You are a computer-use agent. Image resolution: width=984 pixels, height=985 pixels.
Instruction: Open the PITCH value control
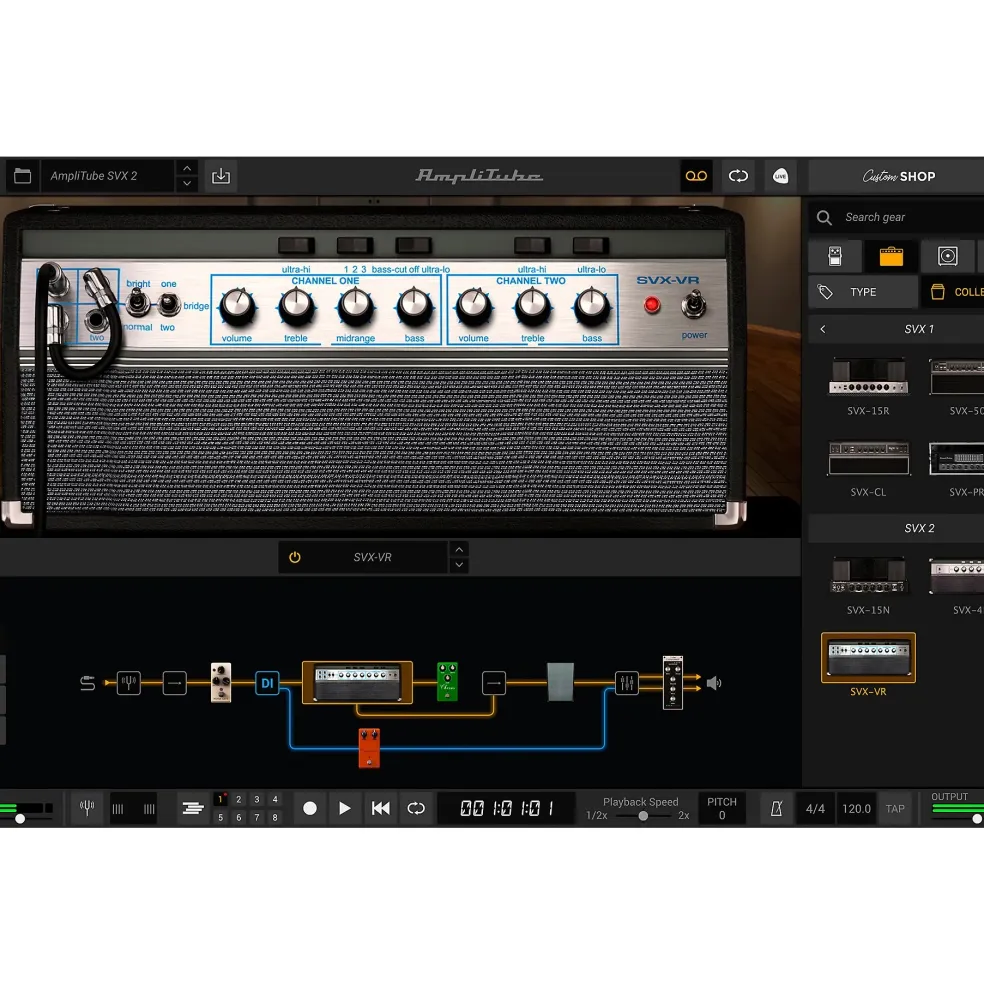pyautogui.click(x=721, y=808)
